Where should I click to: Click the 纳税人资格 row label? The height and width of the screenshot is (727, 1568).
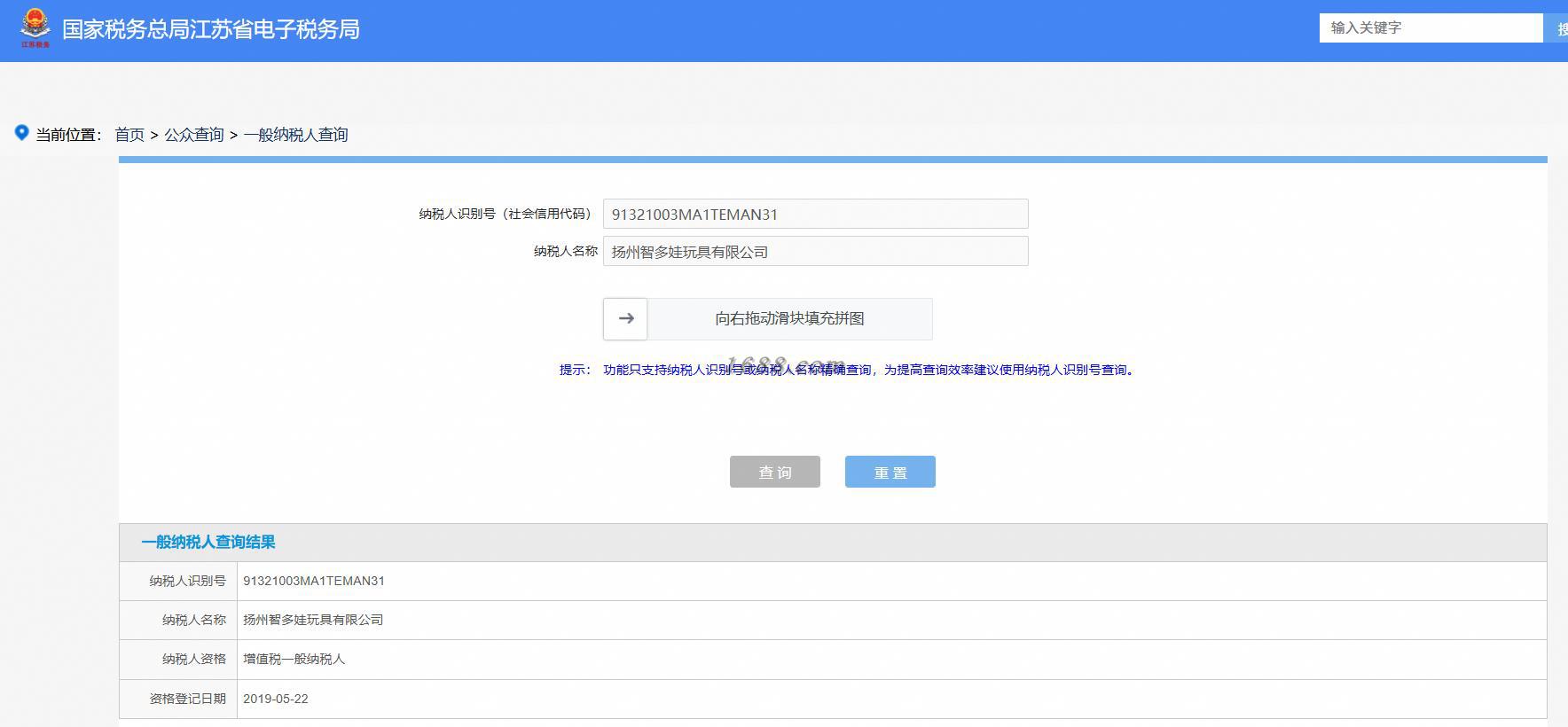pyautogui.click(x=194, y=659)
